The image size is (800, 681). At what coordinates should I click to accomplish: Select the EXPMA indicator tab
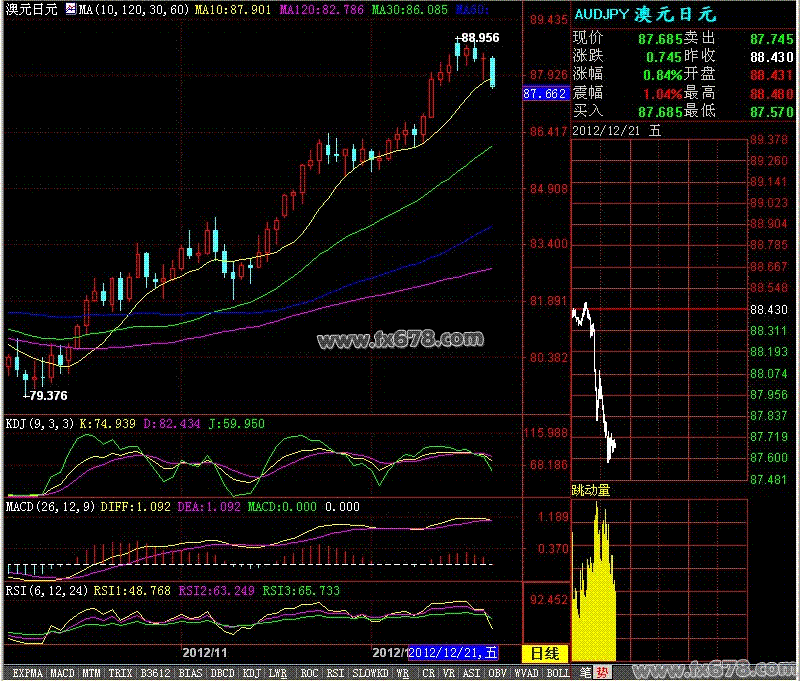pos(28,673)
